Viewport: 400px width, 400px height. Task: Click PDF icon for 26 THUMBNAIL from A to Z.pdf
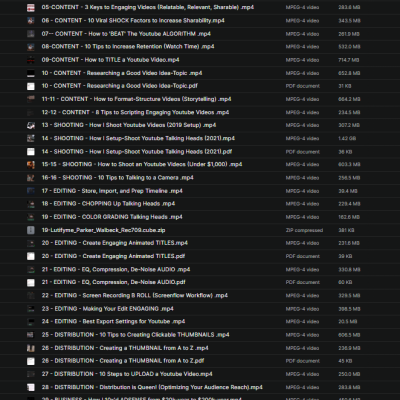(31, 361)
